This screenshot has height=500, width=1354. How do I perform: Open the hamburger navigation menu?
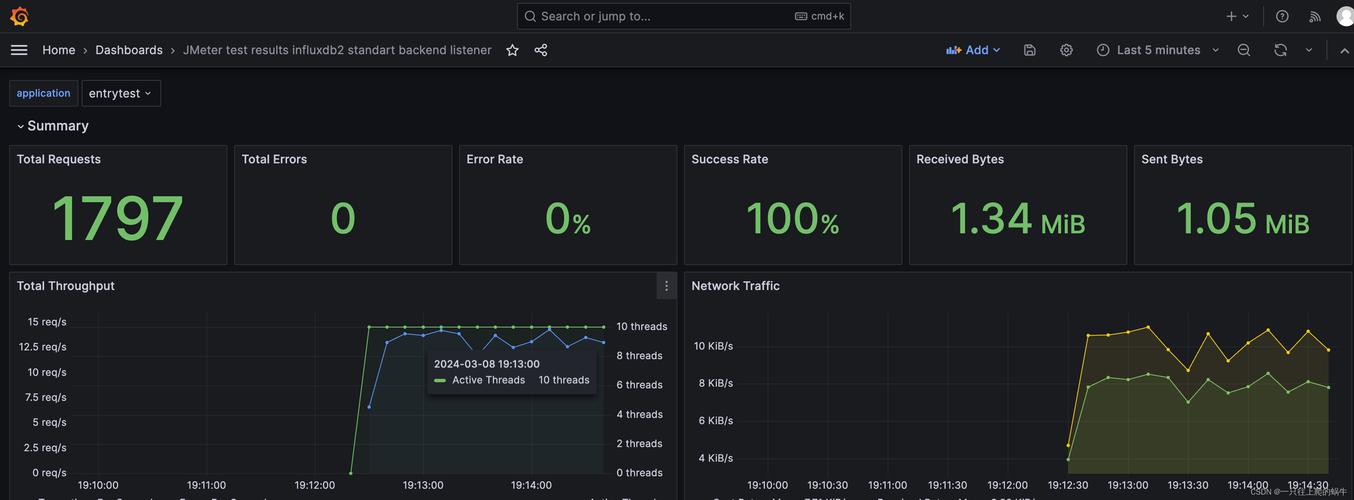point(19,50)
